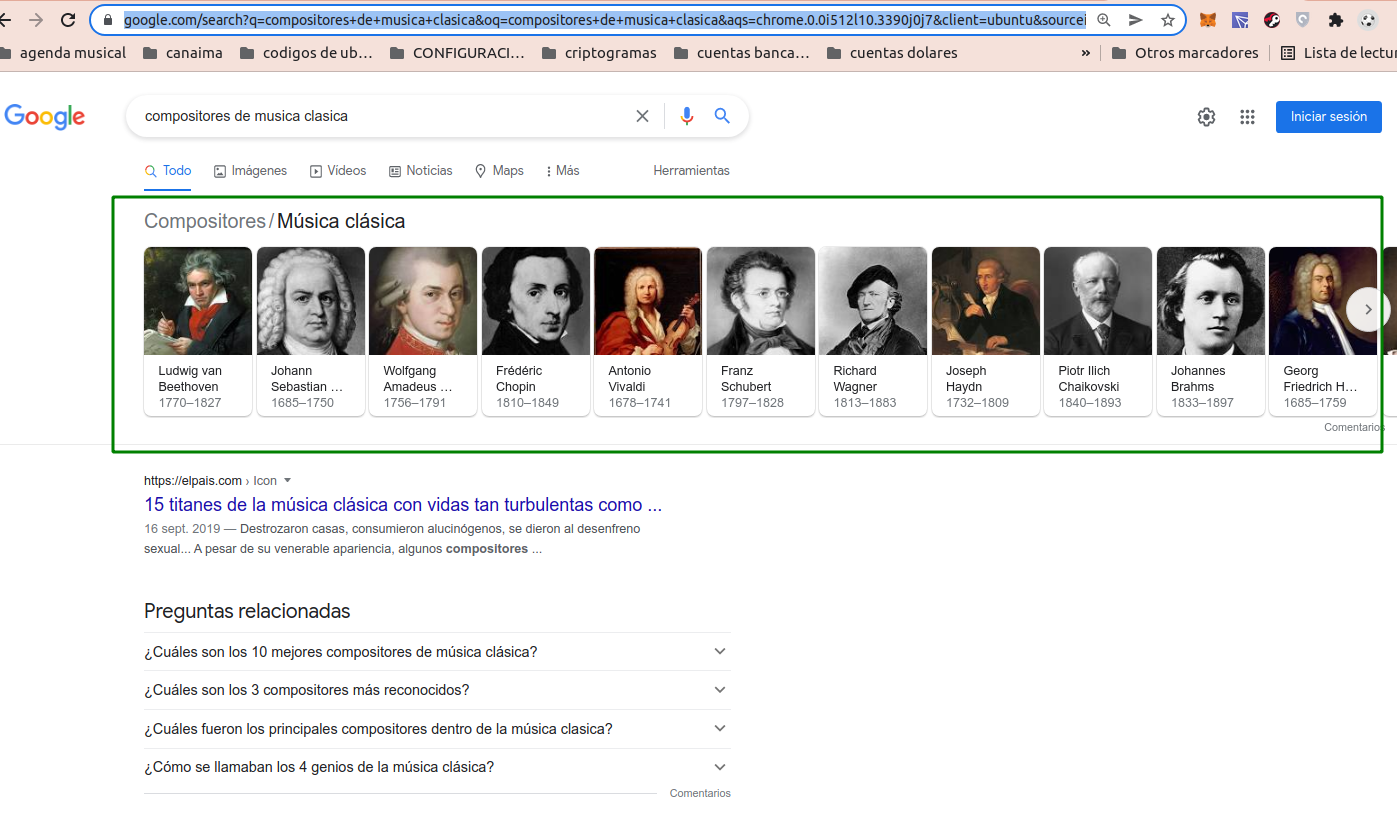Open the 15 titanes de la música link
The image size is (1397, 832).
402,505
